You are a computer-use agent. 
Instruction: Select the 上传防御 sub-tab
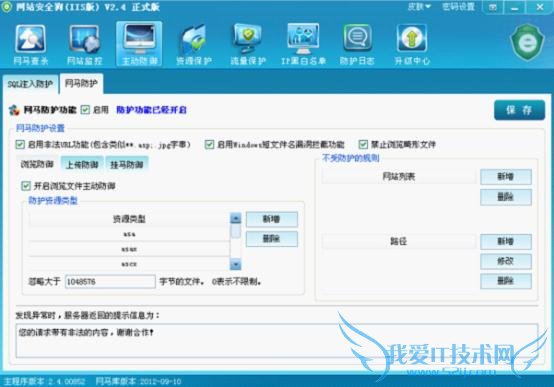[x=82, y=164]
